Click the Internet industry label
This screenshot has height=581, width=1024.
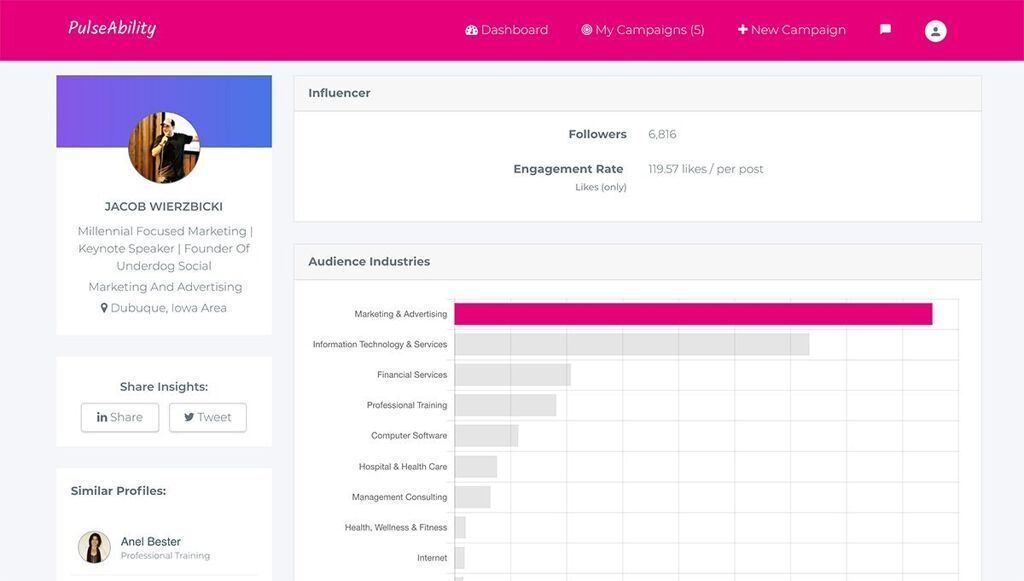coord(432,558)
